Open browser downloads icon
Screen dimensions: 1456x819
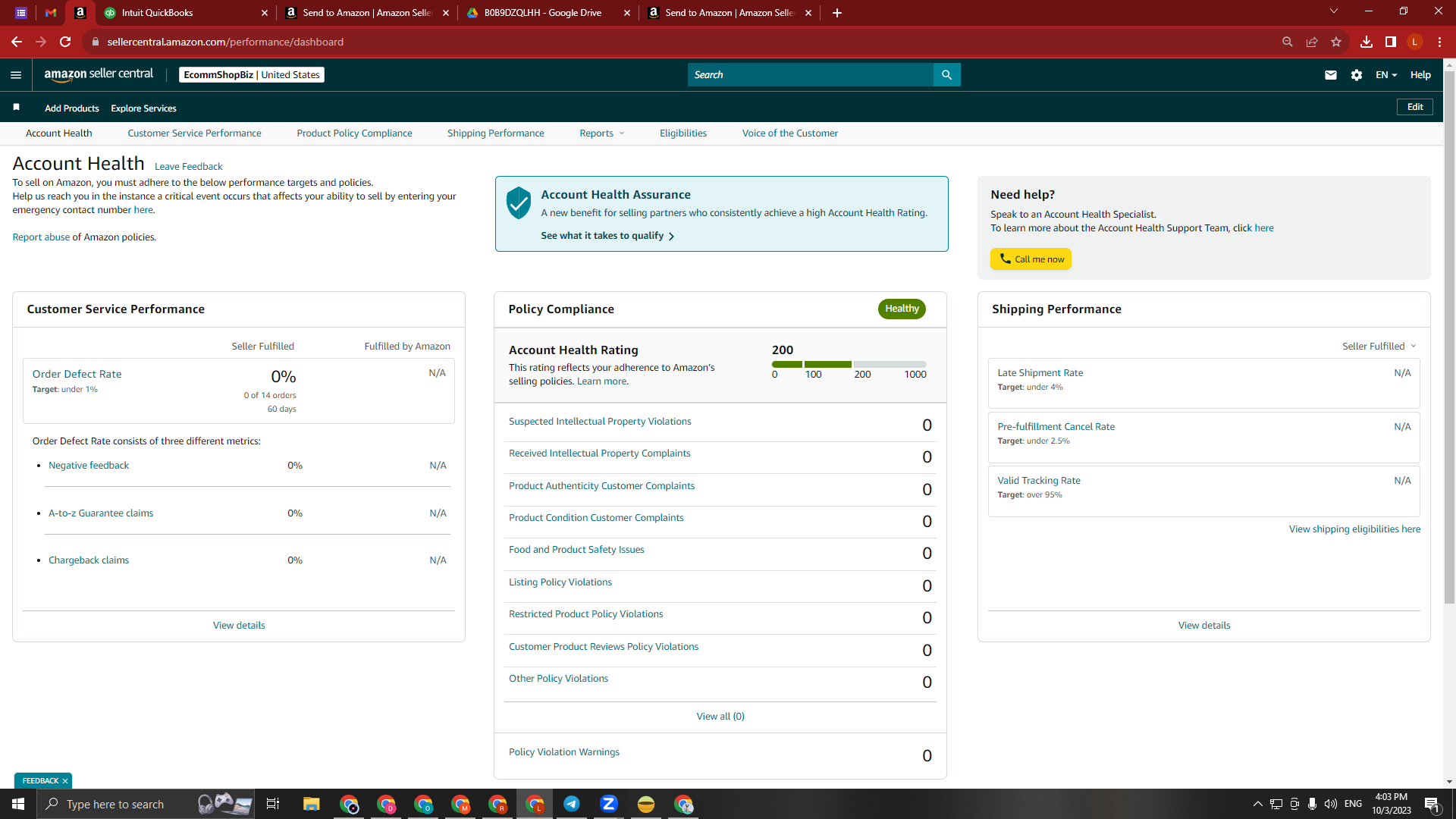click(1366, 42)
